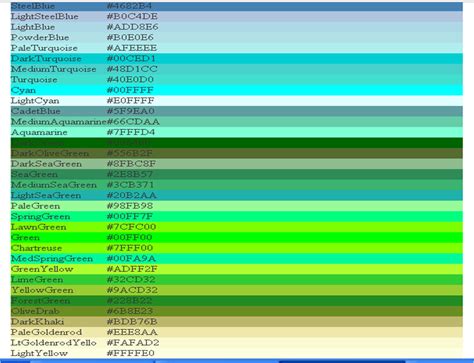The image size is (474, 363).
Task: Click the PaleGoldenrod label
Action: point(46,332)
